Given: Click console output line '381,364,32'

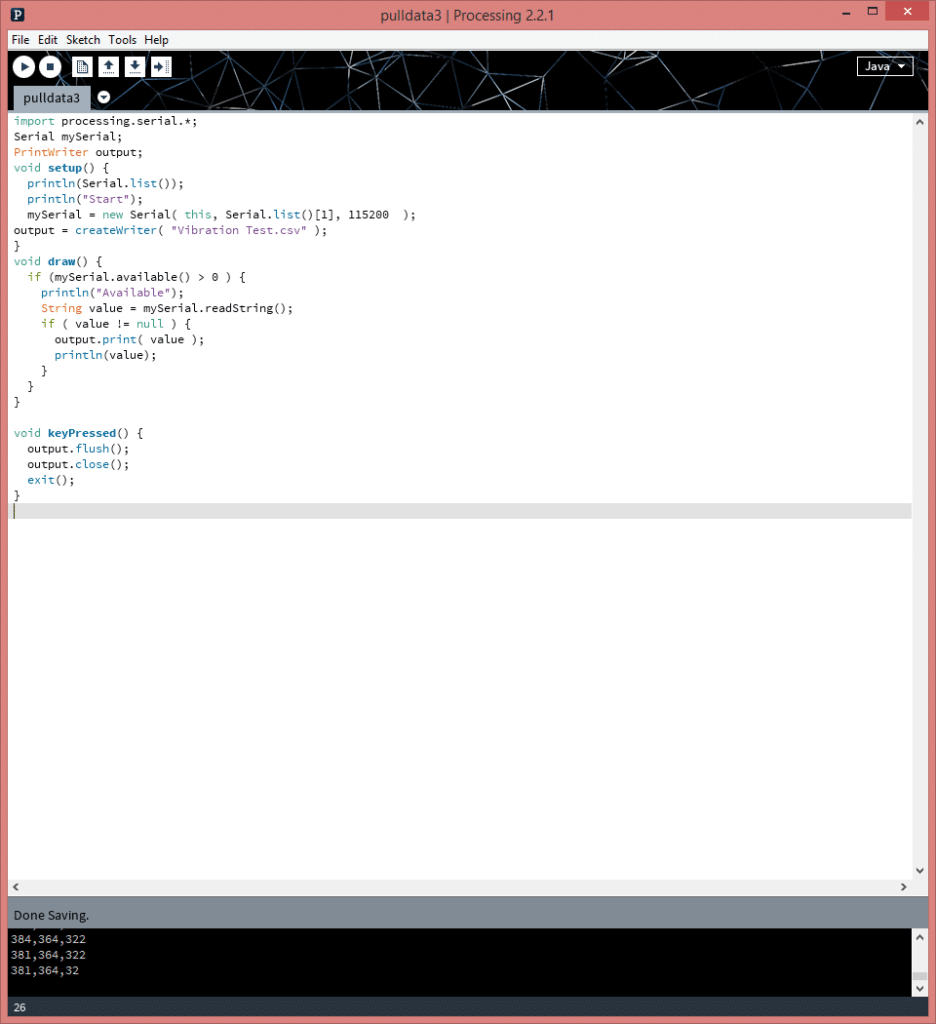Looking at the screenshot, I should (45, 970).
